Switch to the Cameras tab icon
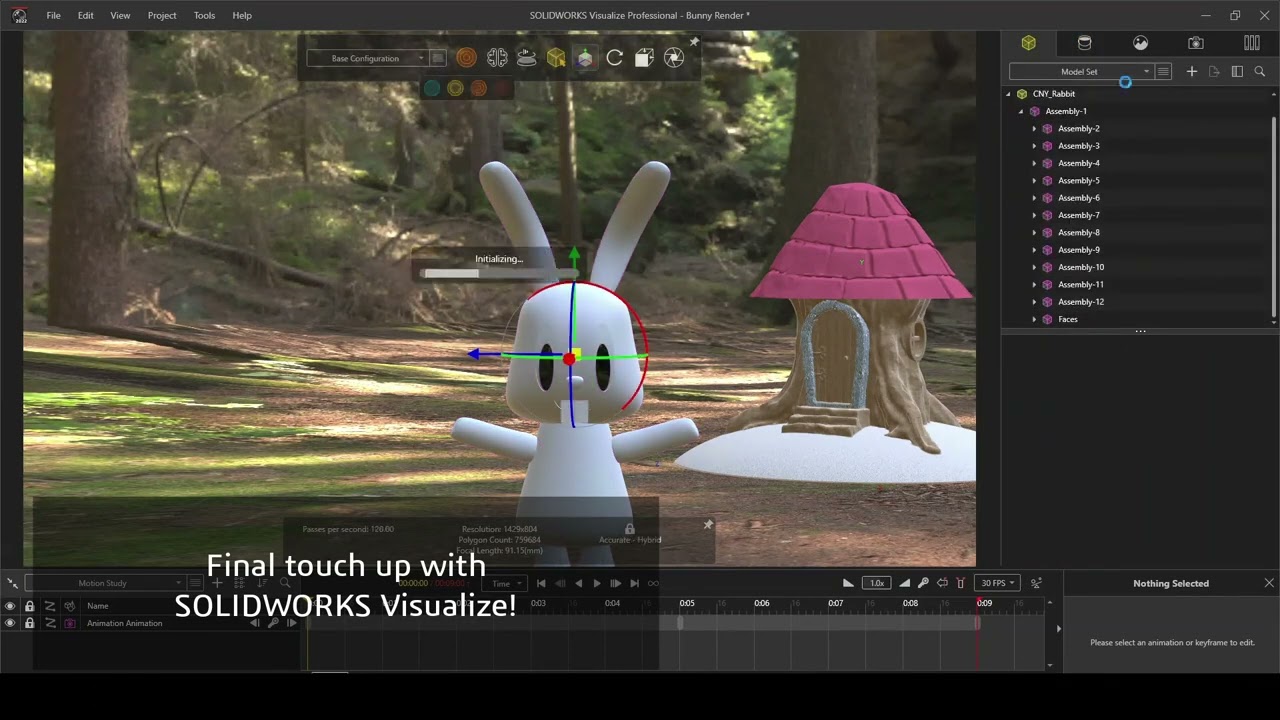The width and height of the screenshot is (1280, 720). coord(1196,43)
